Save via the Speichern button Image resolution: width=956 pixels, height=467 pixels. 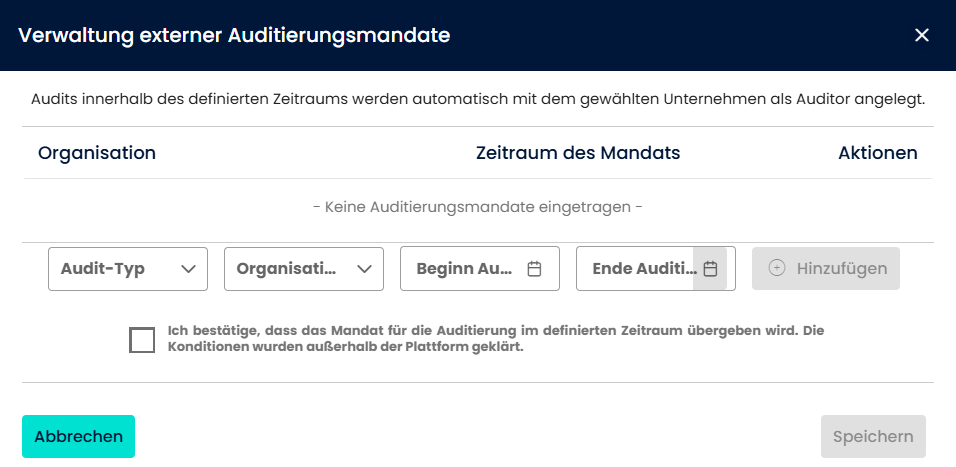click(873, 437)
